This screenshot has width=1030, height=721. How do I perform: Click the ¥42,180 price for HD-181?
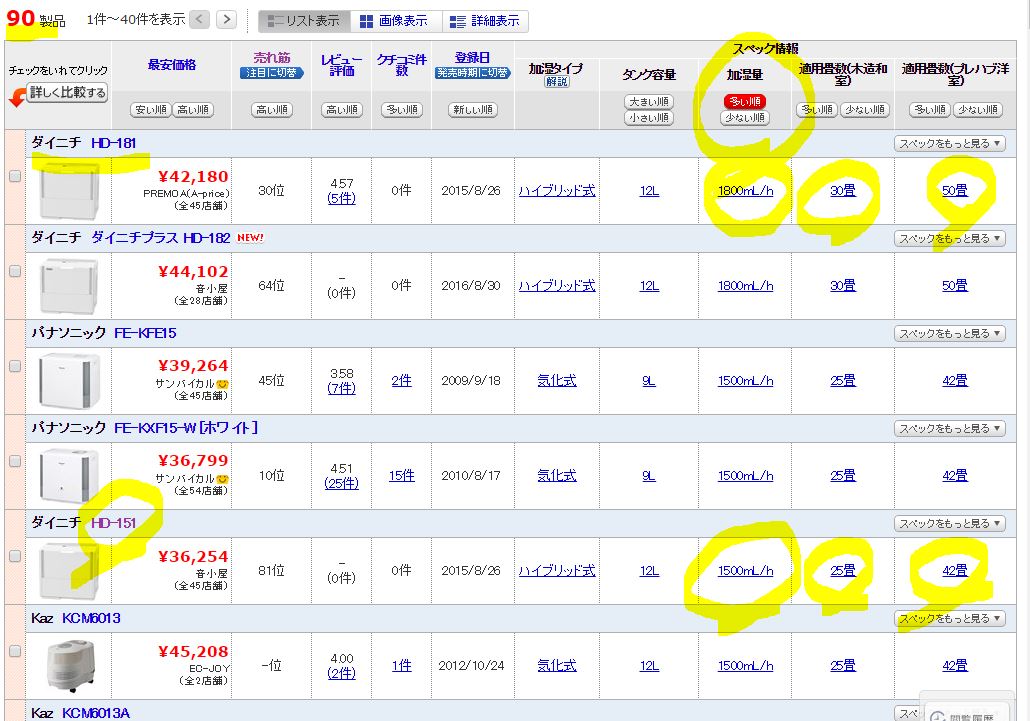point(193,177)
